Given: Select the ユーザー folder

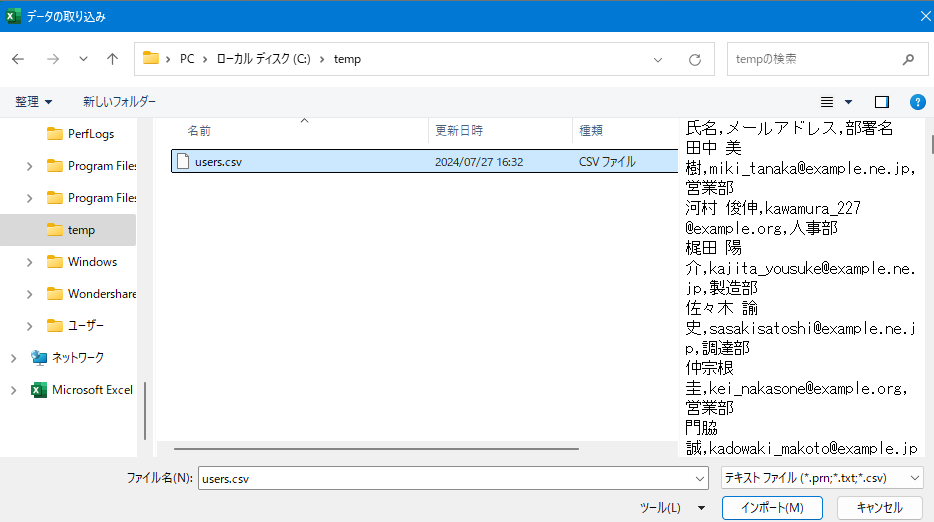Looking at the screenshot, I should 75,325.
